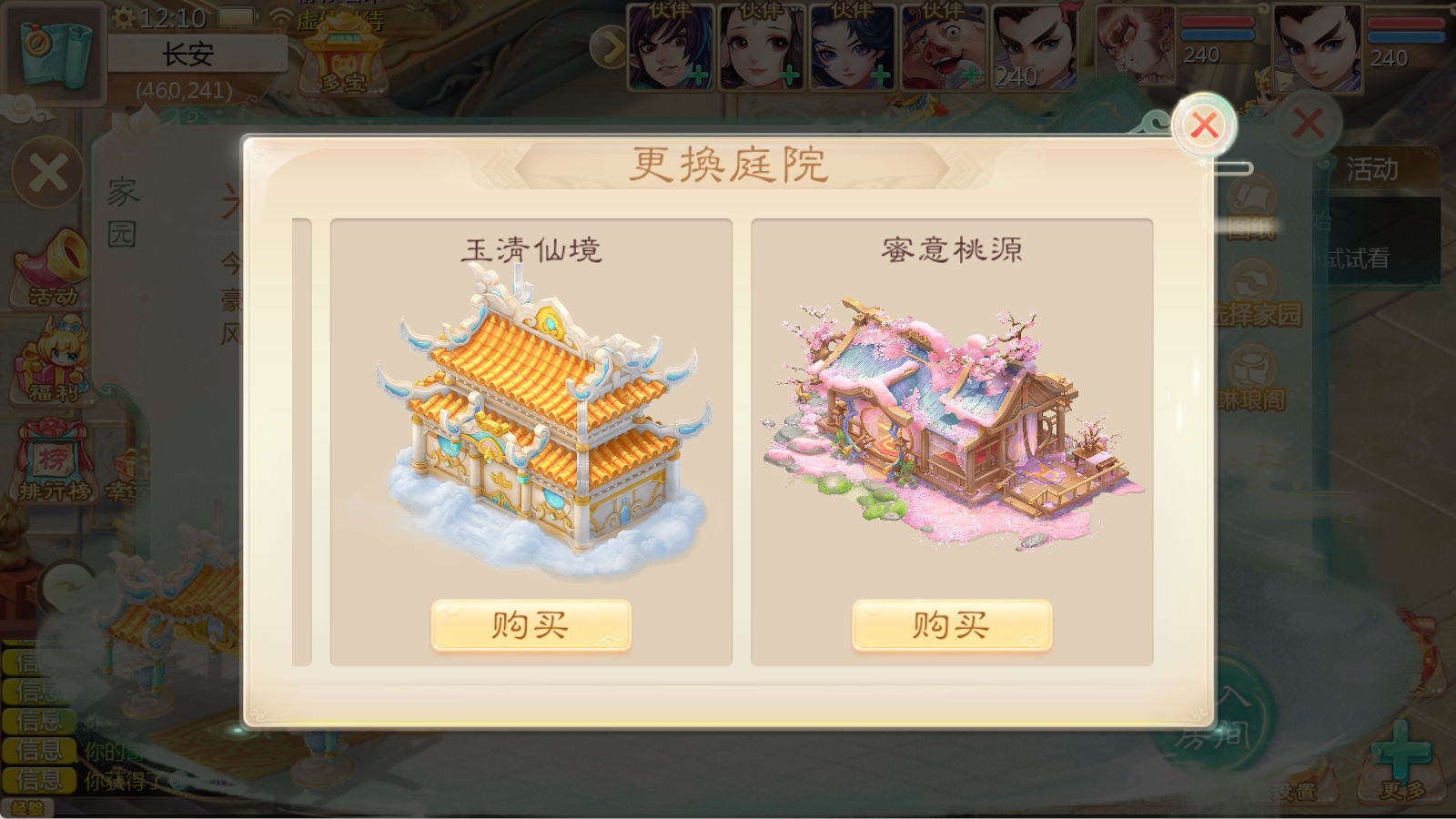Open the 活动 horn icon
Image resolution: width=1456 pixels, height=819 pixels.
point(52,268)
